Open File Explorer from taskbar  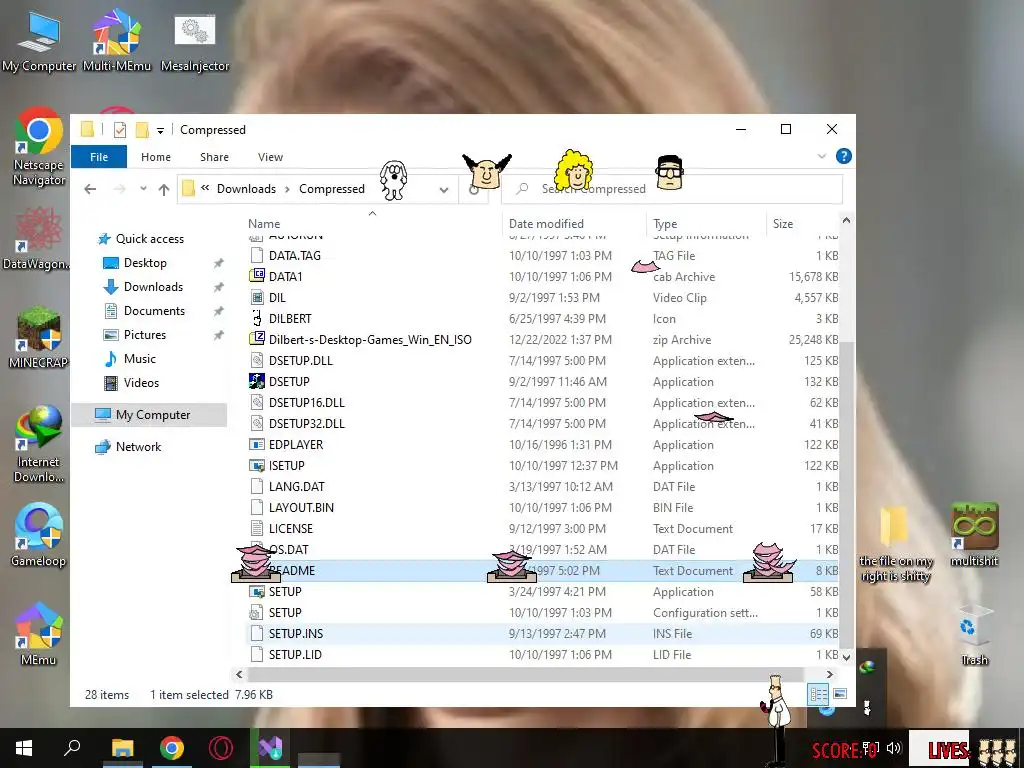pos(122,748)
